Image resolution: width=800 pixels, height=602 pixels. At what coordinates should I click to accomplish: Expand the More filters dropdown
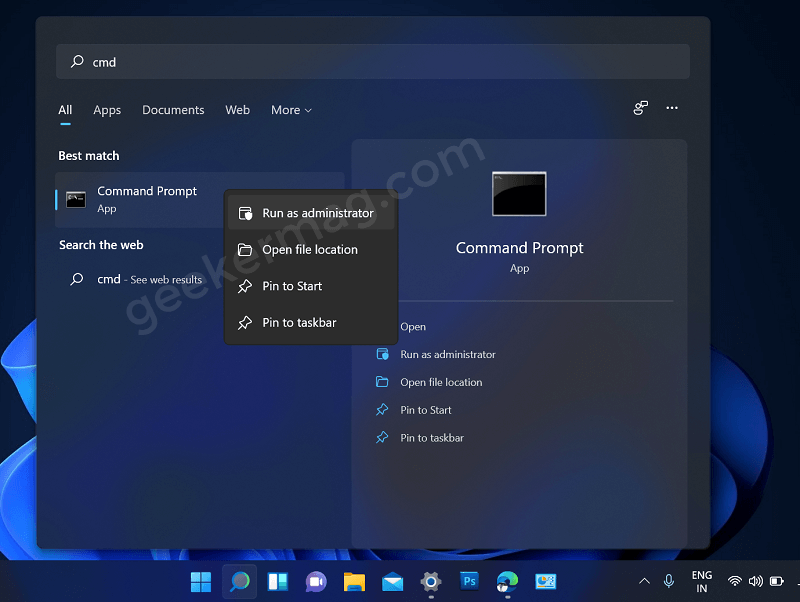click(291, 110)
